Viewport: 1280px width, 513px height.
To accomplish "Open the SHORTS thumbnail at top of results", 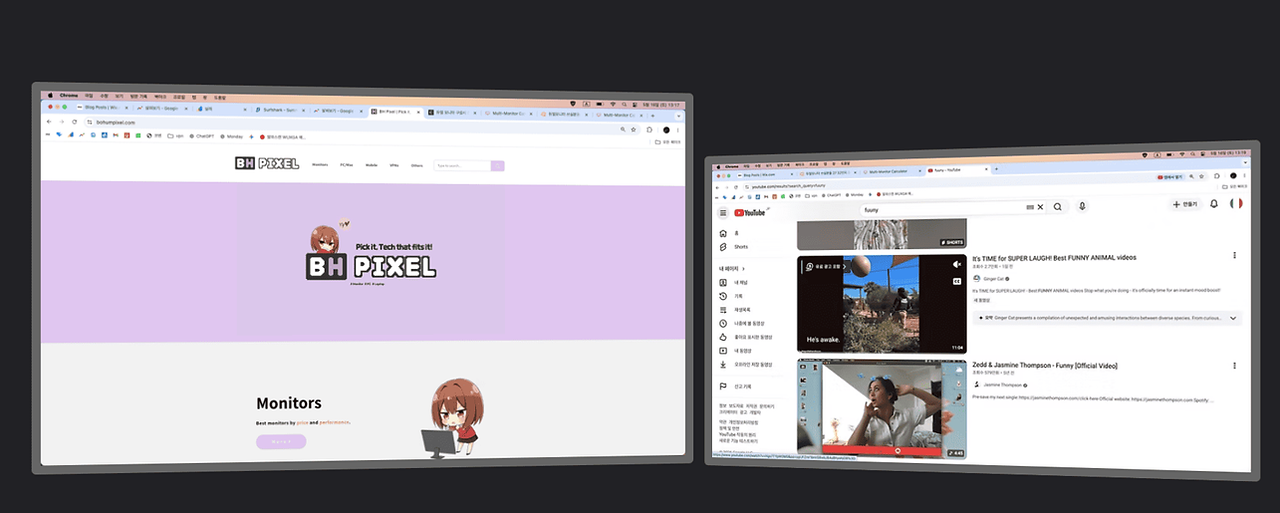I will click(x=882, y=233).
